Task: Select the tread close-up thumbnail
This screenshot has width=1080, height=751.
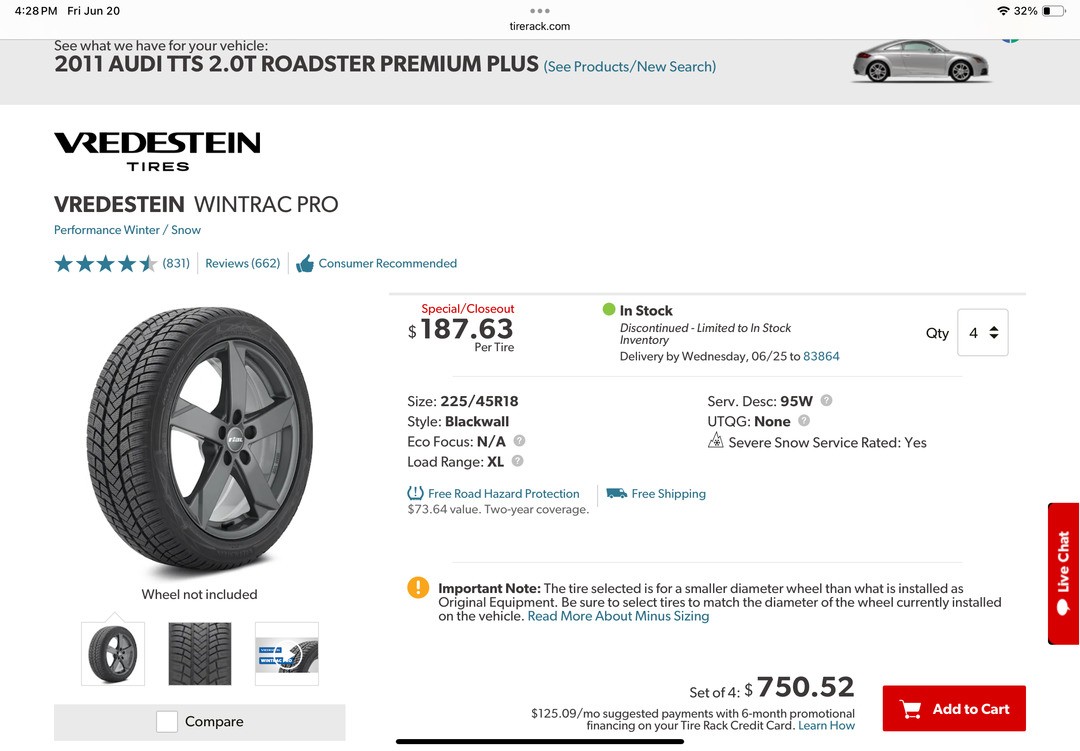Action: 200,653
